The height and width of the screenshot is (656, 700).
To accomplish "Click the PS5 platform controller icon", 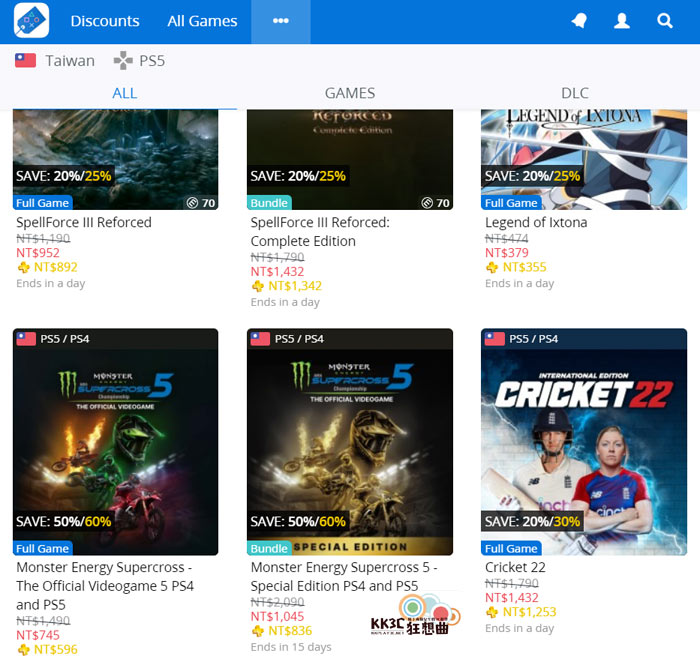I will click(x=123, y=60).
